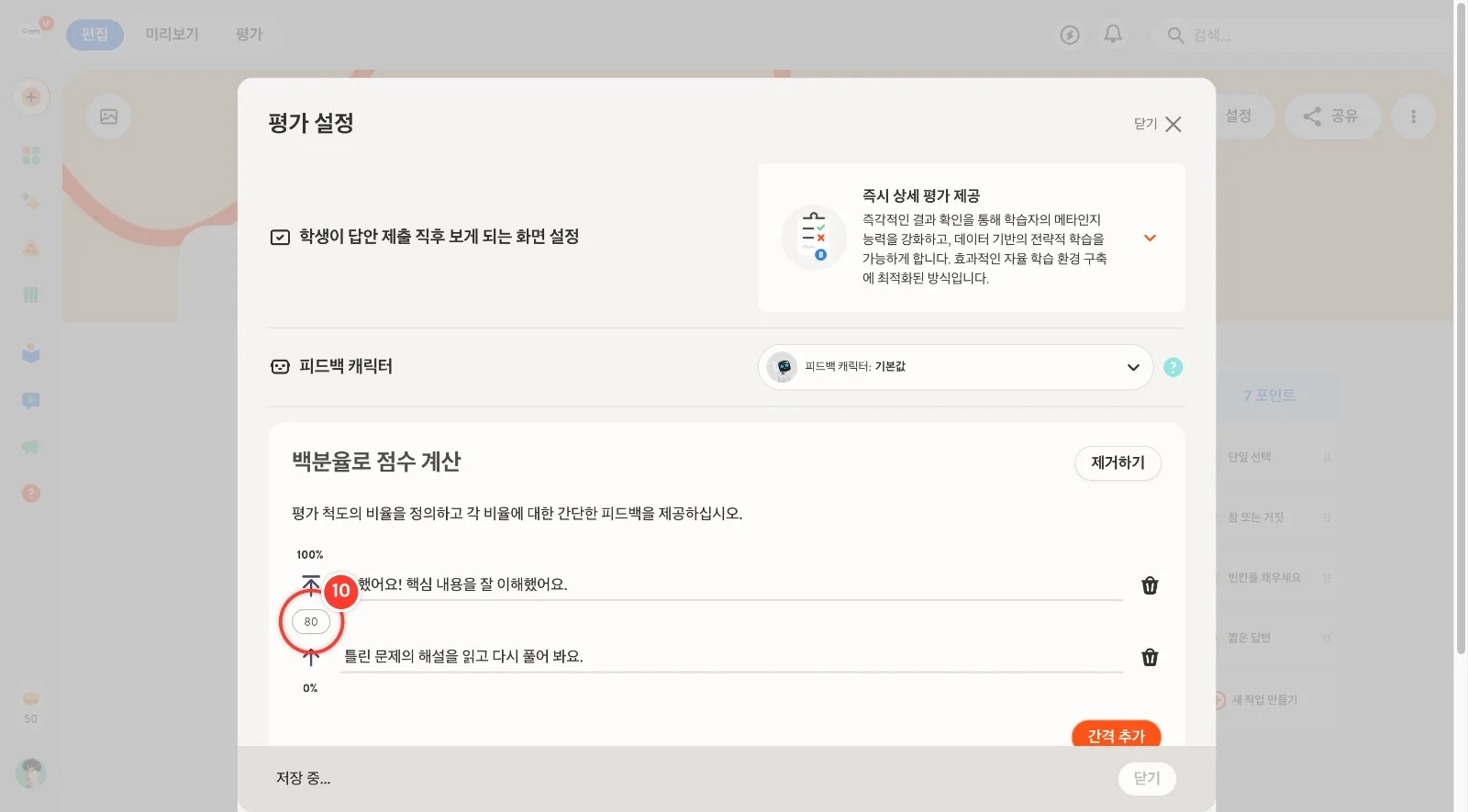Click the plus add button in left sidebar
The image size is (1468, 812).
[31, 97]
